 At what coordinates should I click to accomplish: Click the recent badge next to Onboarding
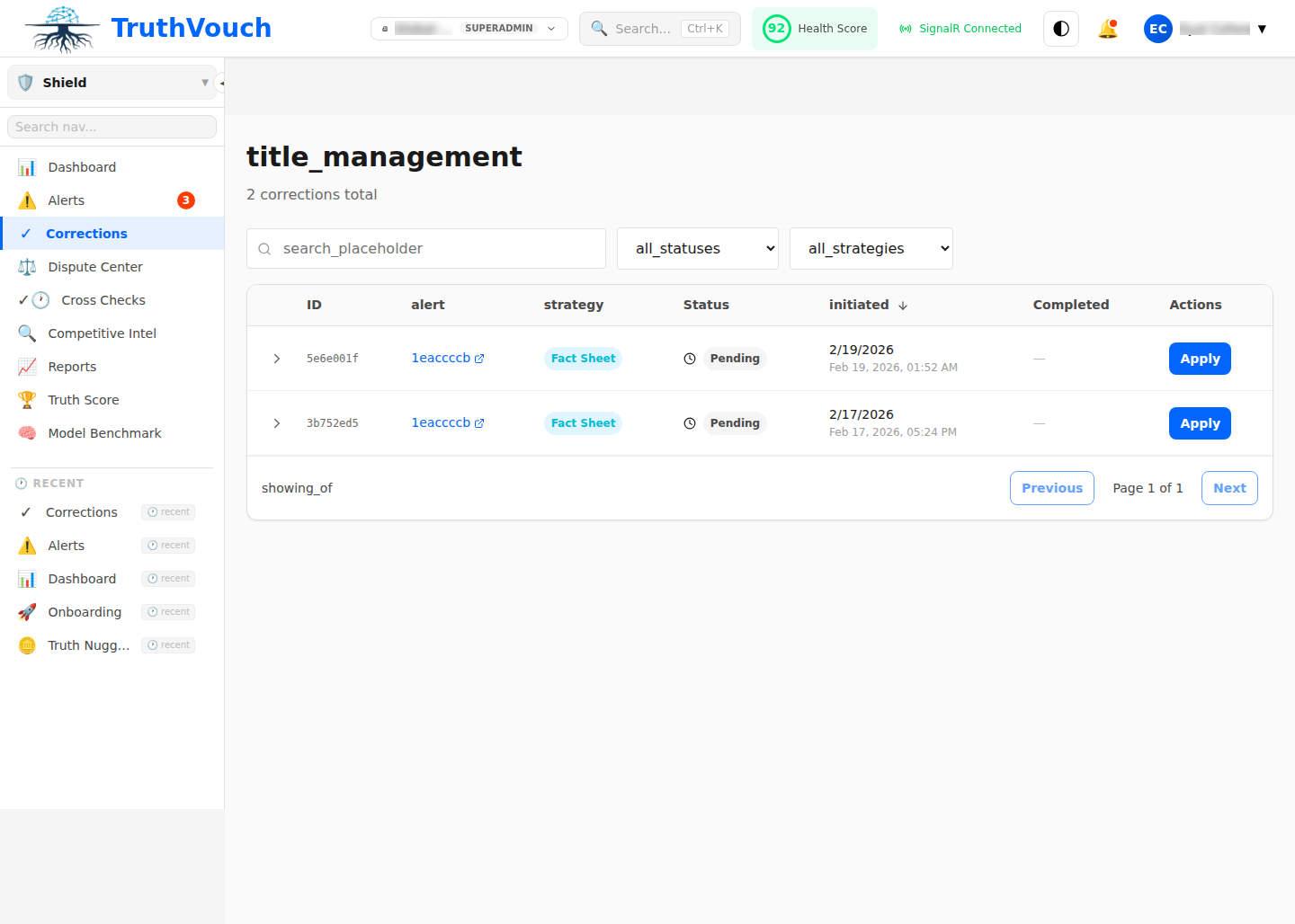click(x=168, y=611)
